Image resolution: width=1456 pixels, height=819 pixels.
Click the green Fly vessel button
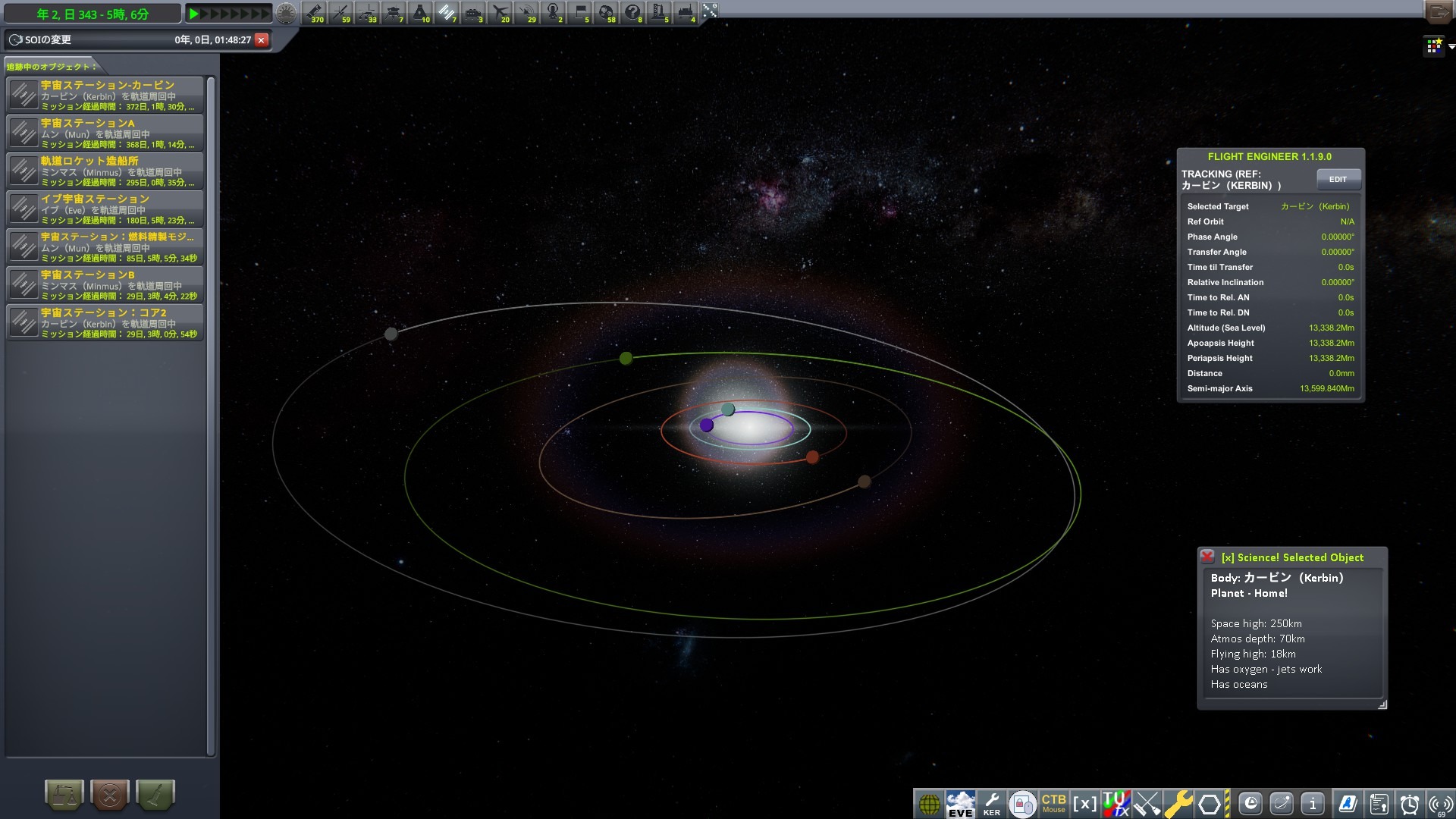point(155,795)
